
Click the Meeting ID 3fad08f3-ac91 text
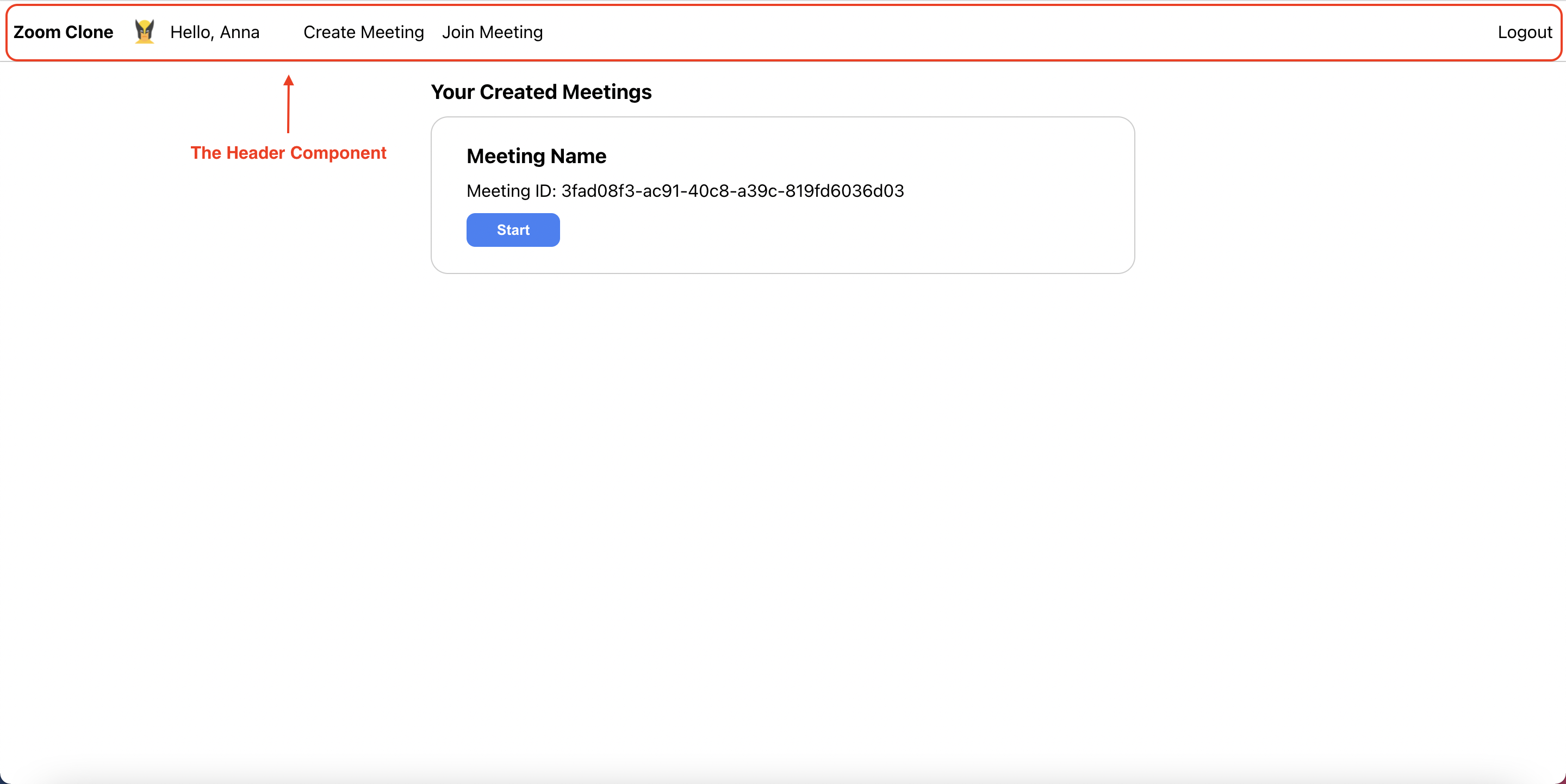[685, 191]
